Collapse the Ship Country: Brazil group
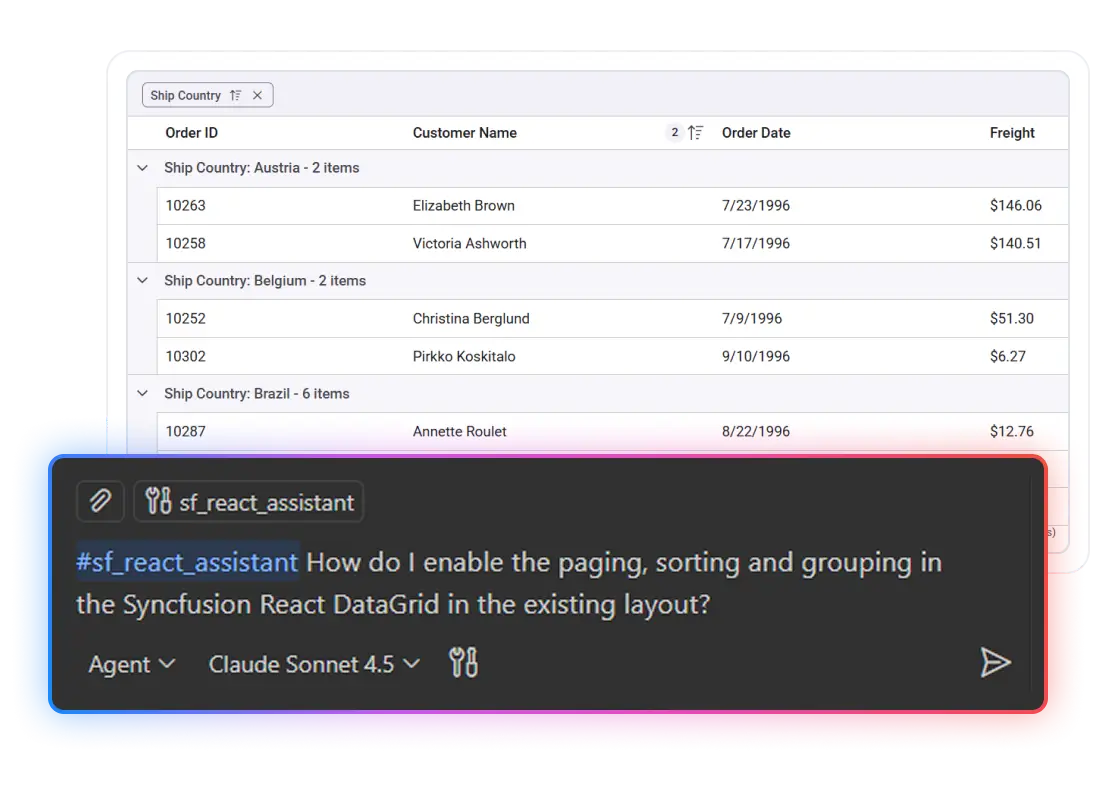Screen dimensions: 1116x808 pyautogui.click(x=142, y=393)
